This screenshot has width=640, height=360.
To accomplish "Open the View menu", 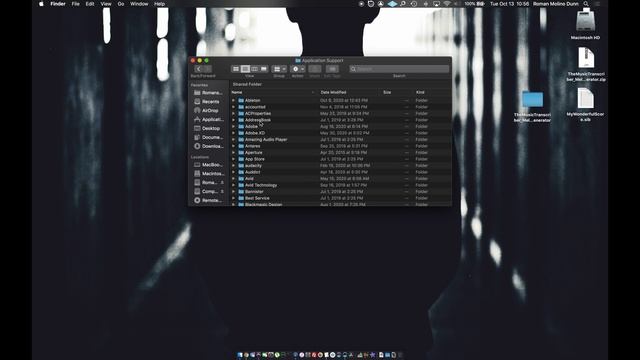I will (x=106, y=4).
